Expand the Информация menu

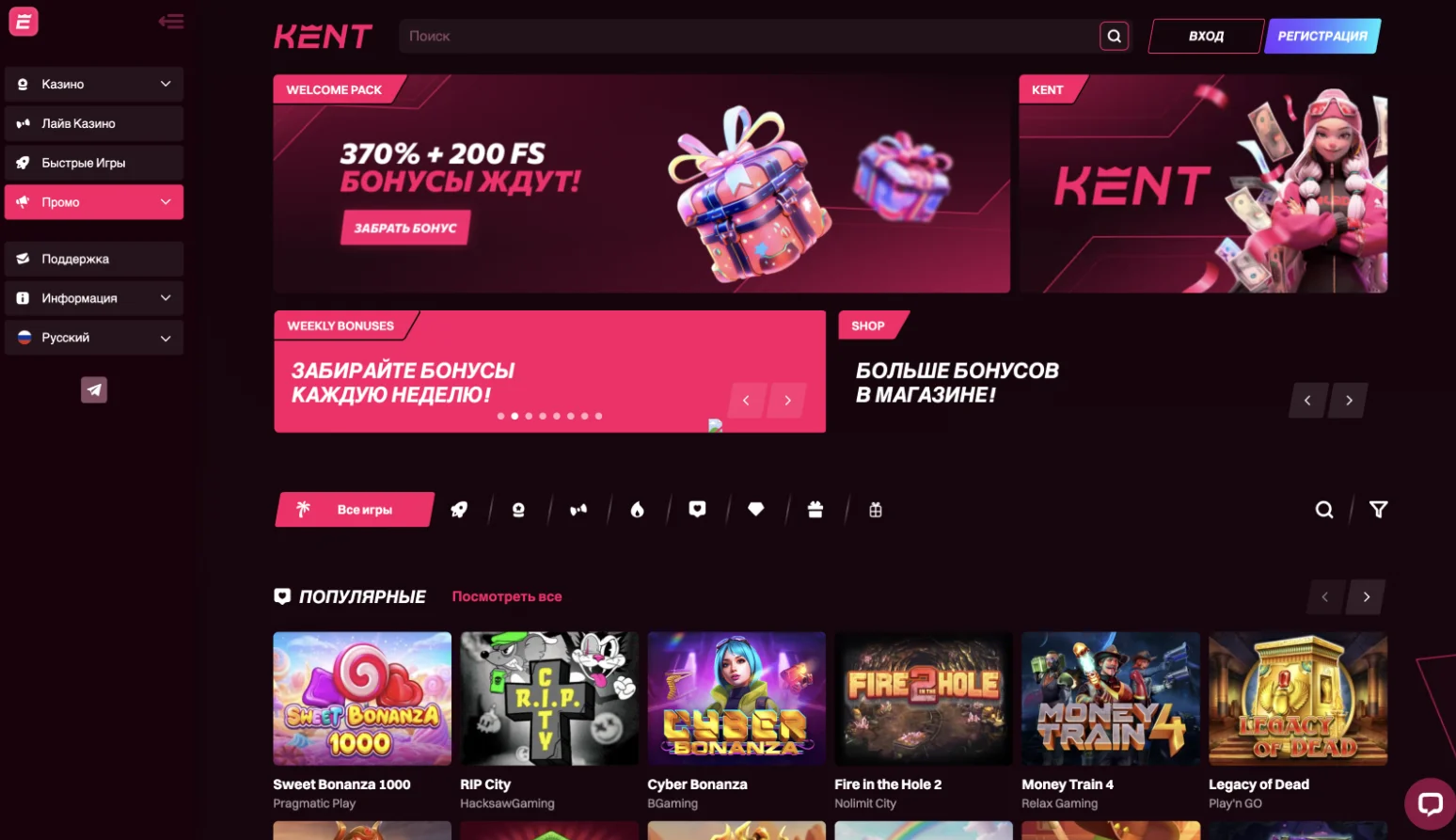tap(94, 298)
